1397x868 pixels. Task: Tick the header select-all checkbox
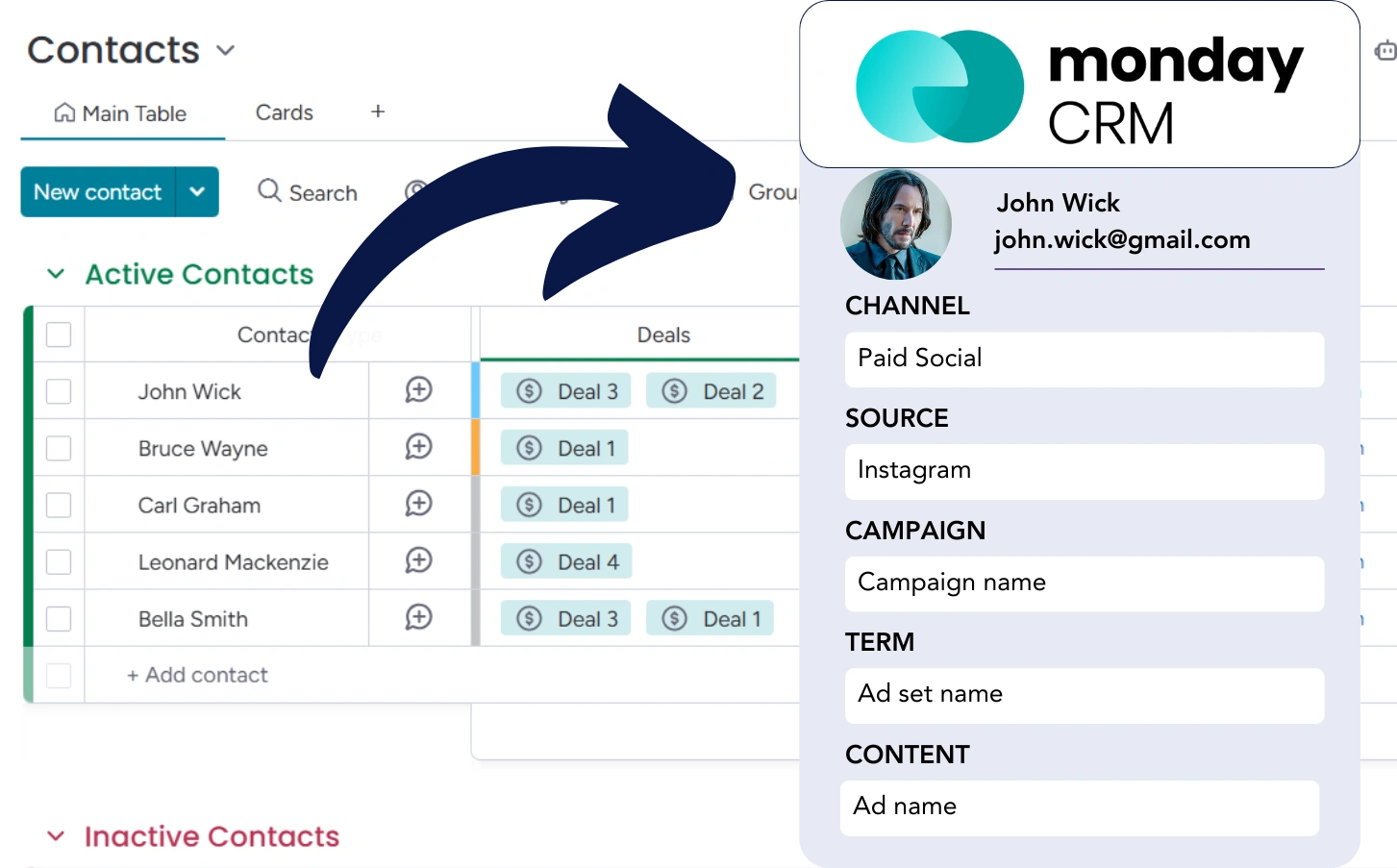pyautogui.click(x=59, y=335)
